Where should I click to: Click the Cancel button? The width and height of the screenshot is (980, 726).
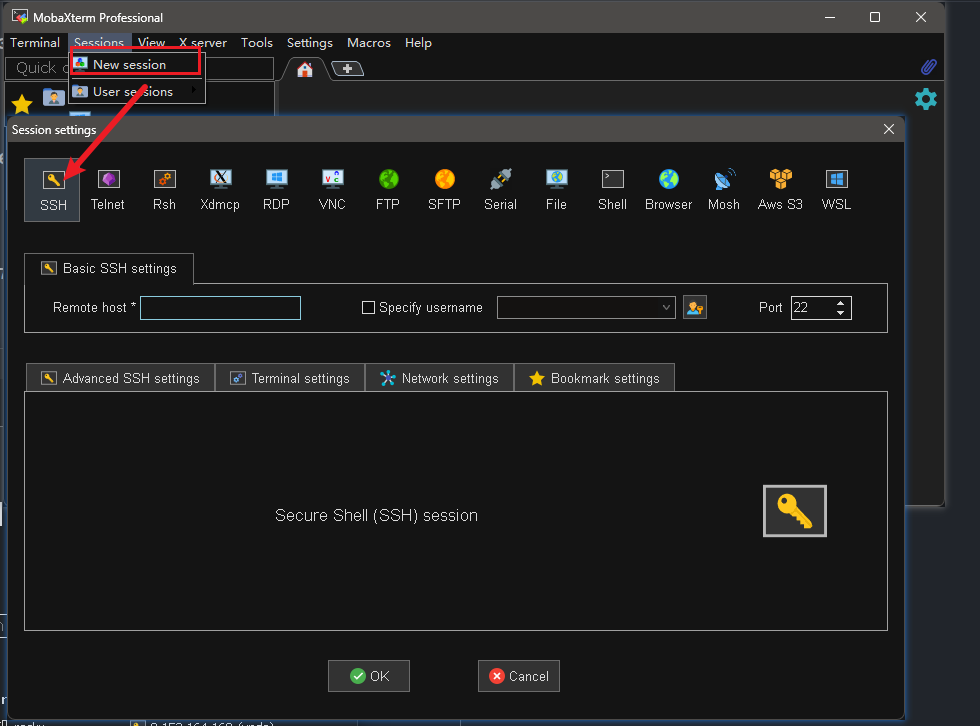click(519, 676)
